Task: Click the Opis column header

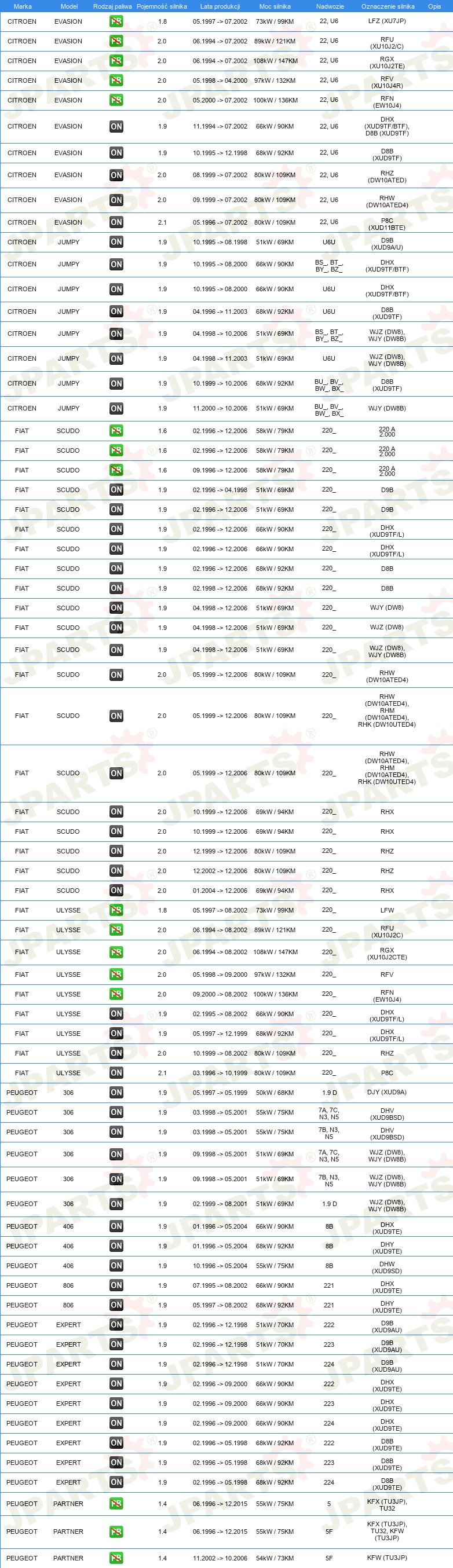Action: 434,6
